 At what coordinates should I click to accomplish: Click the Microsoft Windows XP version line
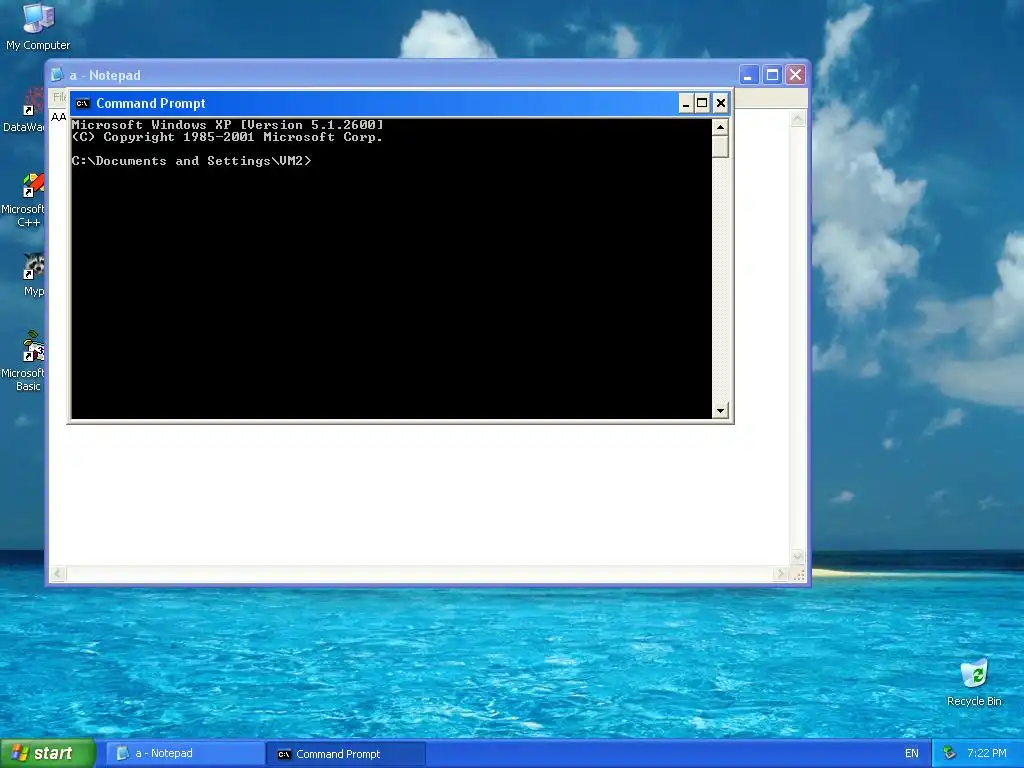pyautogui.click(x=227, y=125)
